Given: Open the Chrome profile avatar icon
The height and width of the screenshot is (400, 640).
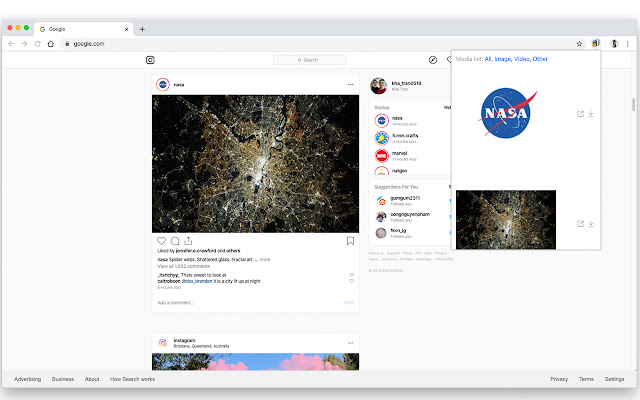Looking at the screenshot, I should (614, 44).
